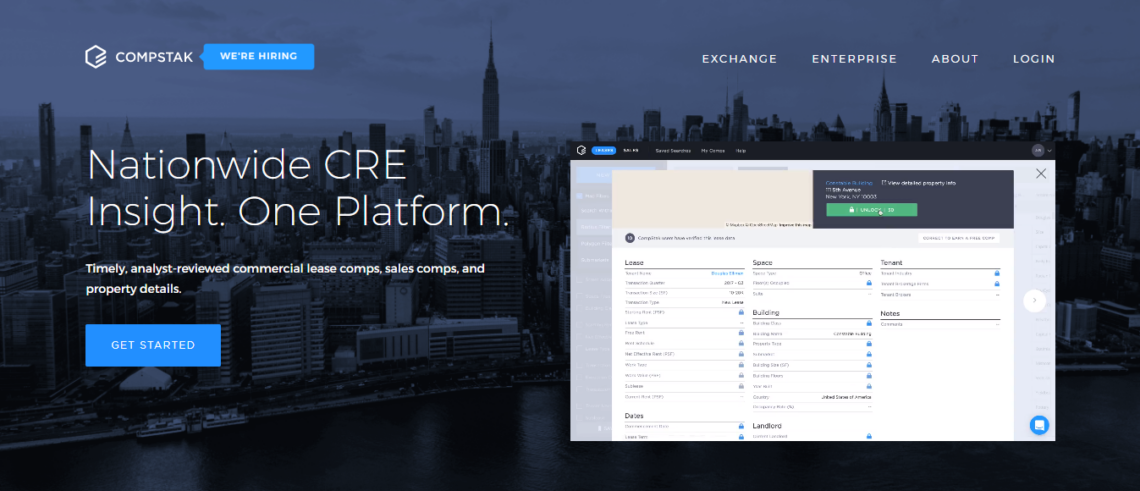
Task: Click lock icon on Building Floors row
Action: coord(869,375)
